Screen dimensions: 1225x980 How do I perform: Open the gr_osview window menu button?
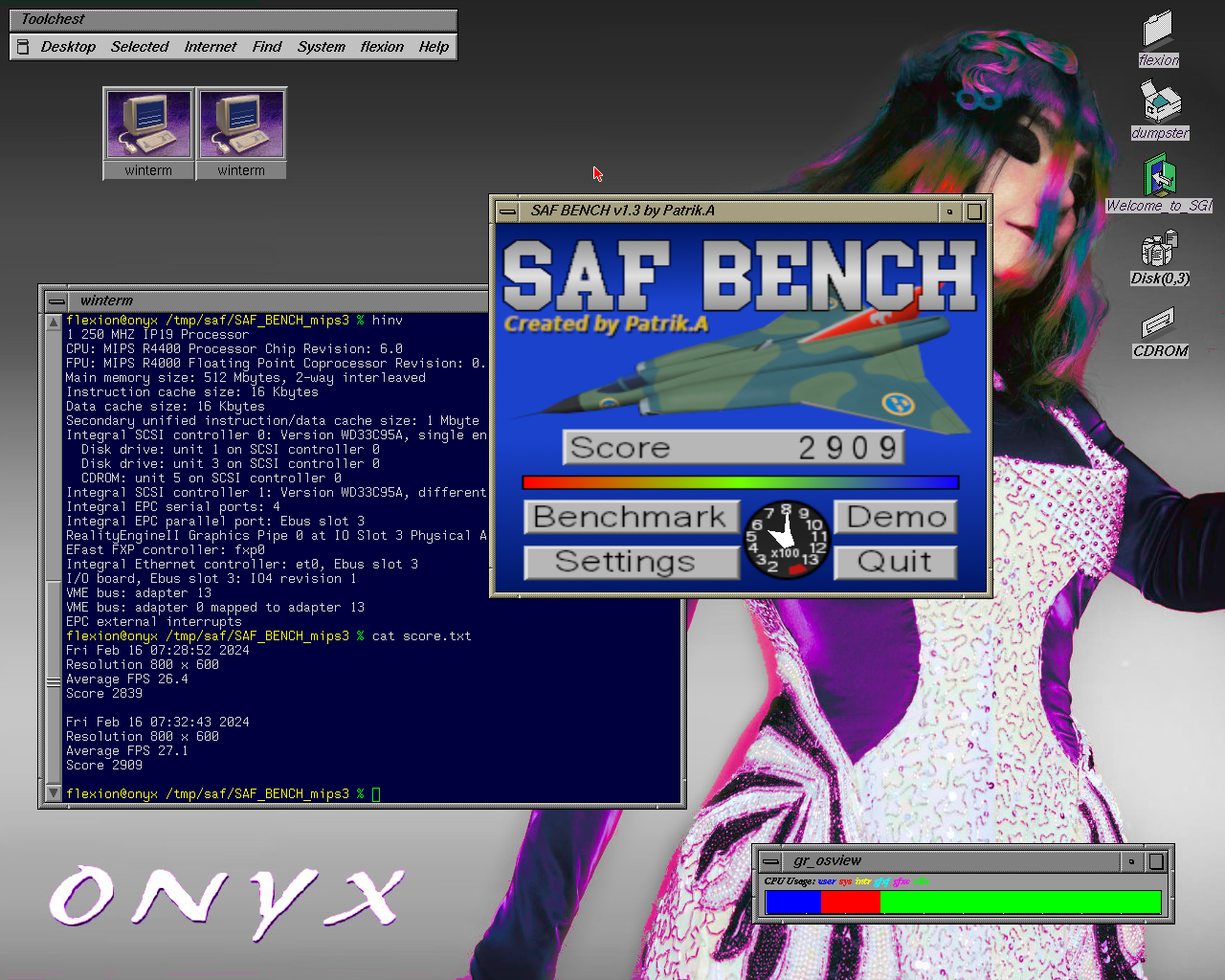[x=770, y=861]
